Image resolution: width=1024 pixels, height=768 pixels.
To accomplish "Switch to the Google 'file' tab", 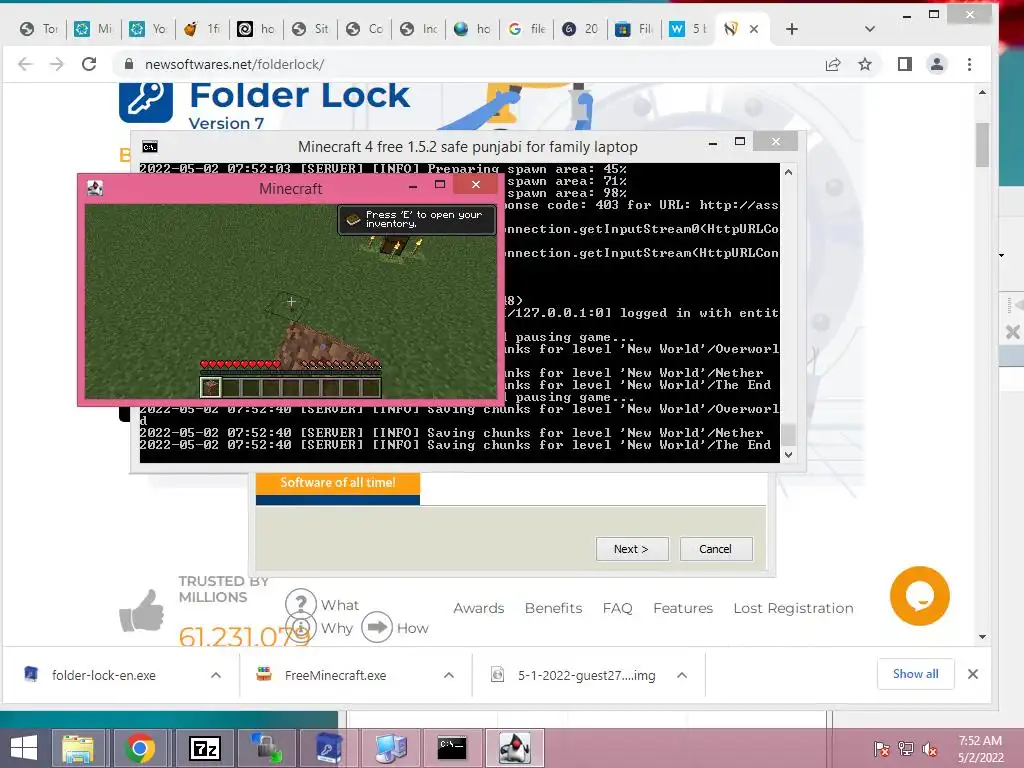I will pyautogui.click(x=526, y=29).
